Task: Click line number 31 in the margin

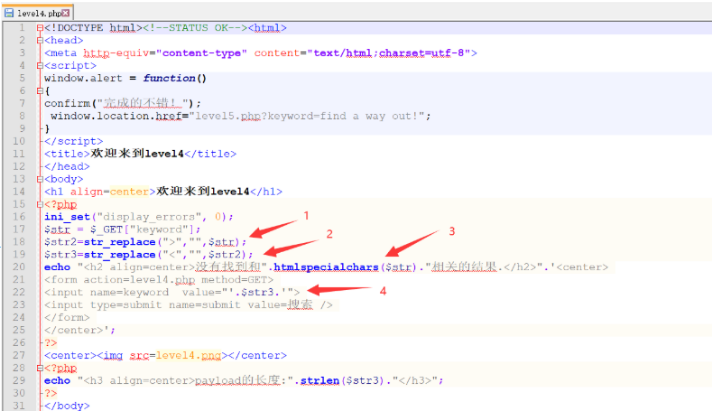Action: [x=19, y=405]
